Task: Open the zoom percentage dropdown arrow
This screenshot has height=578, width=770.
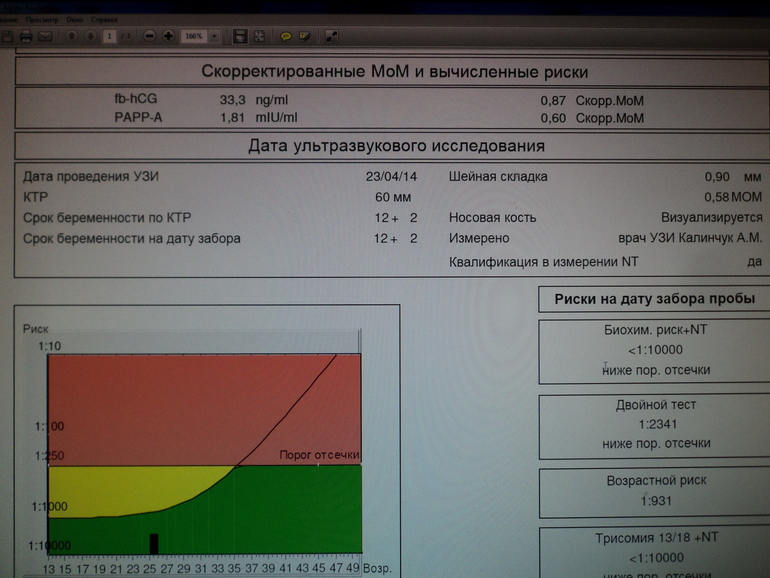Action: click(x=214, y=37)
